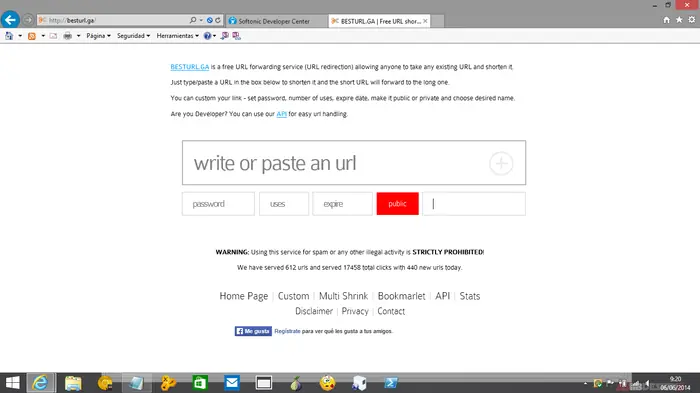This screenshot has height=393, width=700.
Task: Open the Stats footer link
Action: pos(470,296)
